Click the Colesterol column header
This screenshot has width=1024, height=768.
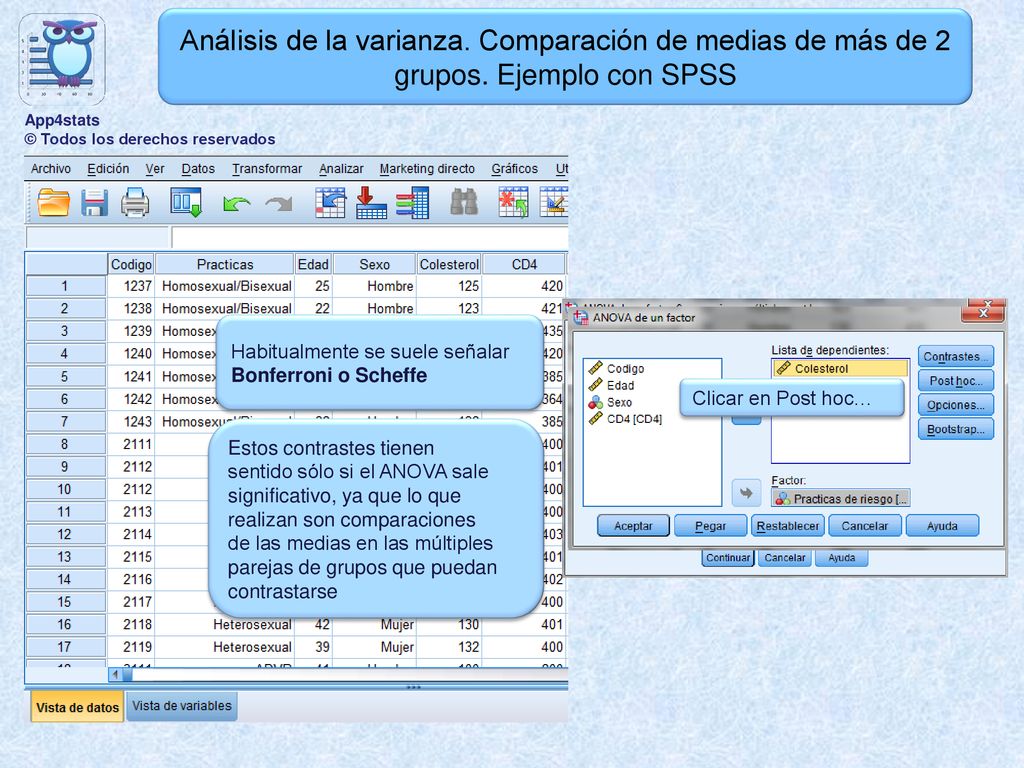coord(449,264)
